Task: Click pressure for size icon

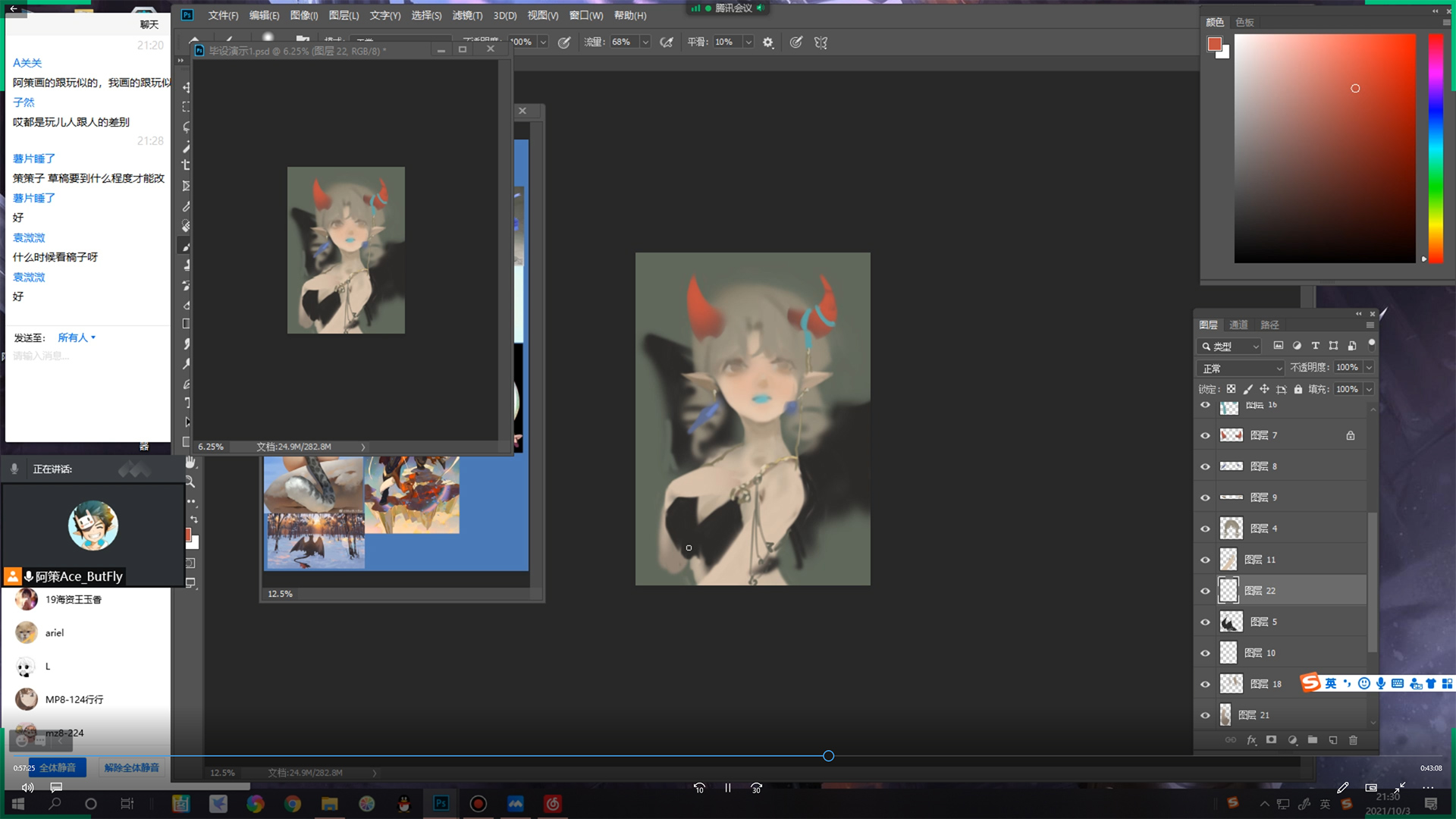Action: pos(795,42)
